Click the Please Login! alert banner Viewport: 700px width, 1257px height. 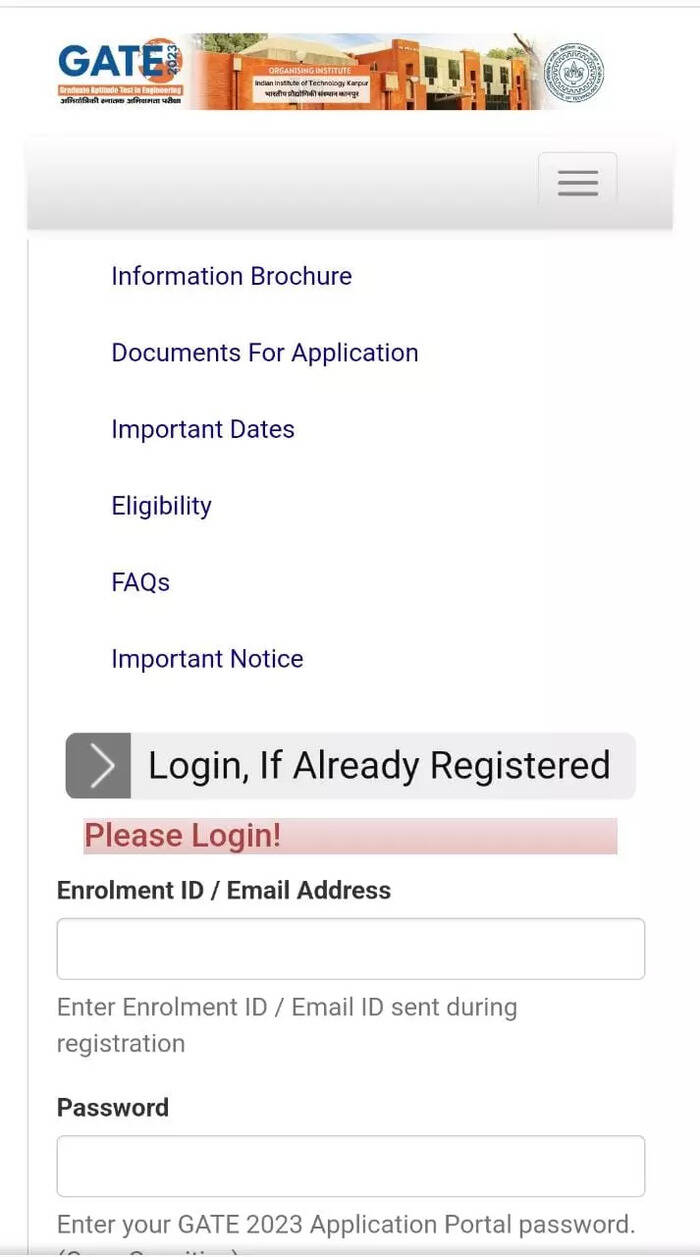pos(348,835)
